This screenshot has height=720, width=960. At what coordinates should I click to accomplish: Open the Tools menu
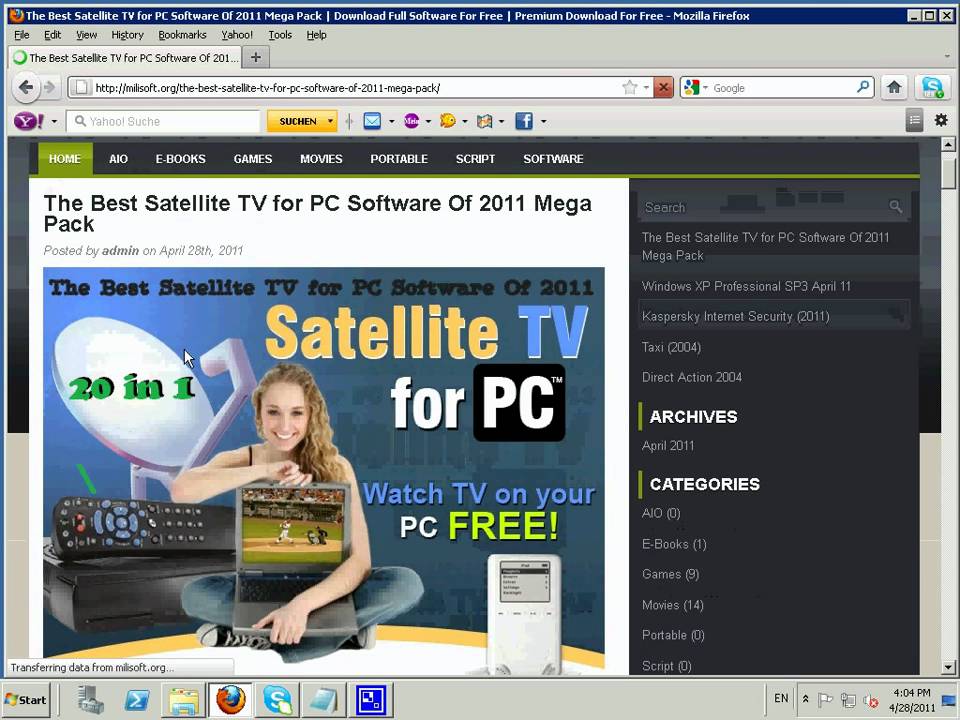[280, 35]
